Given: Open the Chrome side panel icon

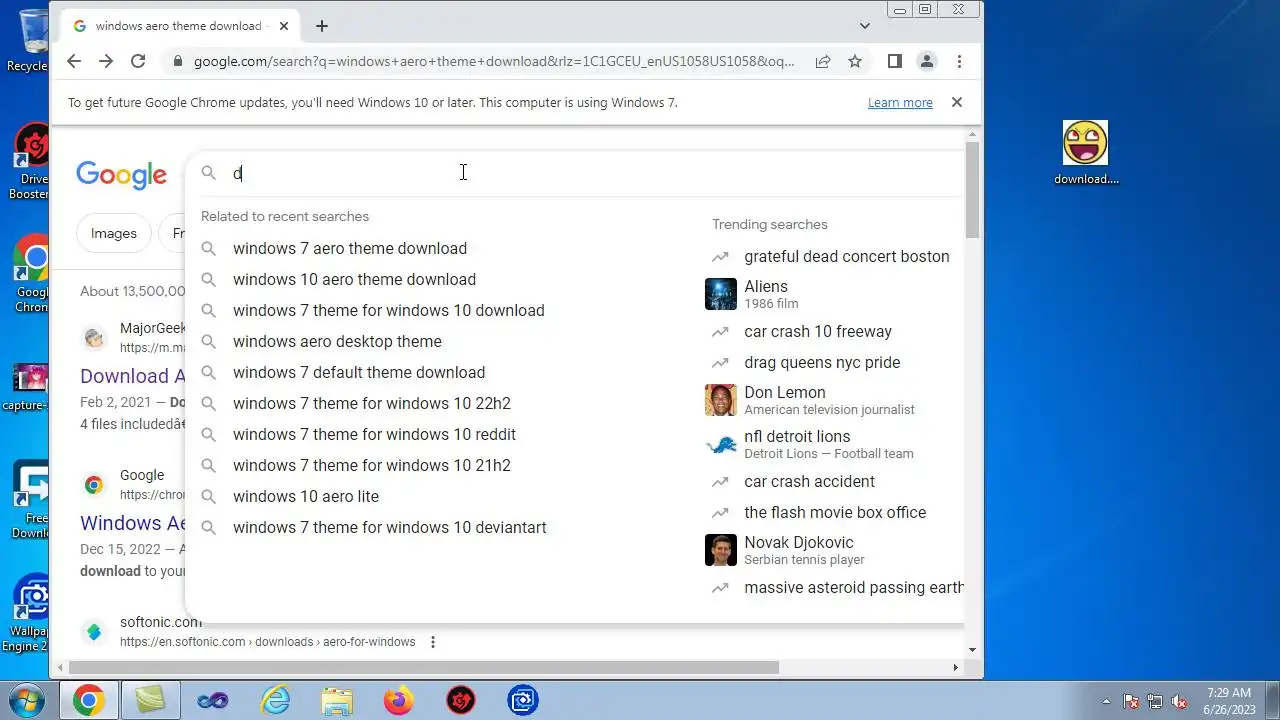Looking at the screenshot, I should (x=895, y=61).
